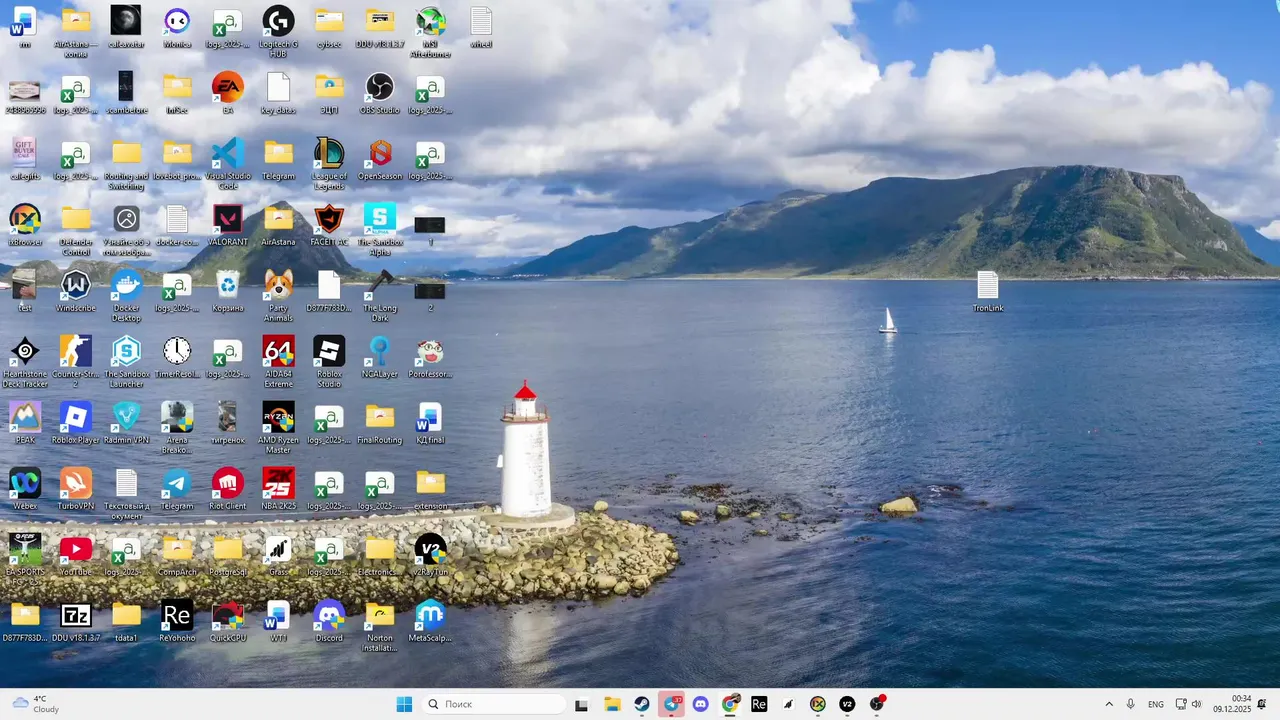
Task: Select the PEAK game icon
Action: point(25,423)
